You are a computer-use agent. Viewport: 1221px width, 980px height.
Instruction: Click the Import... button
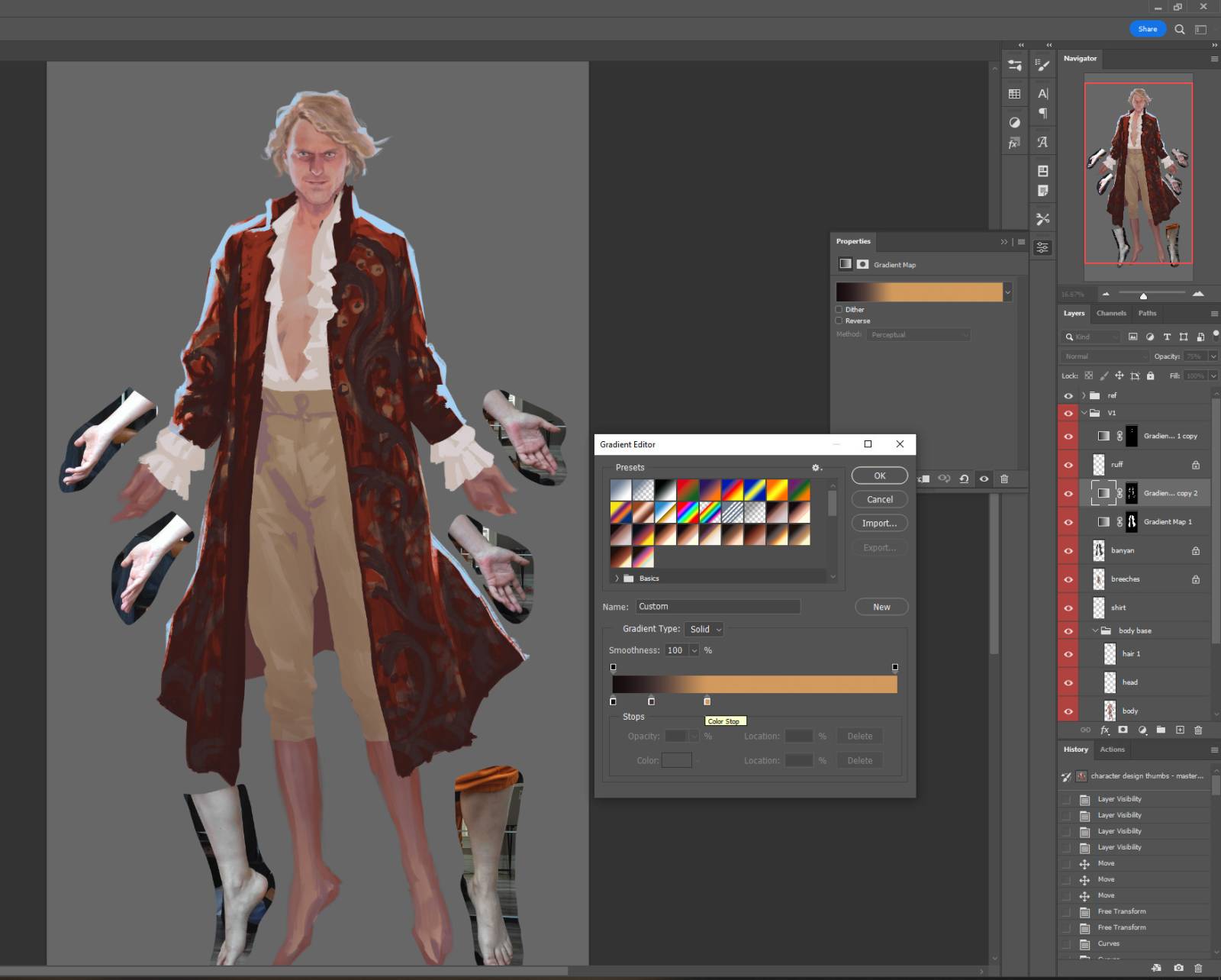[x=879, y=523]
